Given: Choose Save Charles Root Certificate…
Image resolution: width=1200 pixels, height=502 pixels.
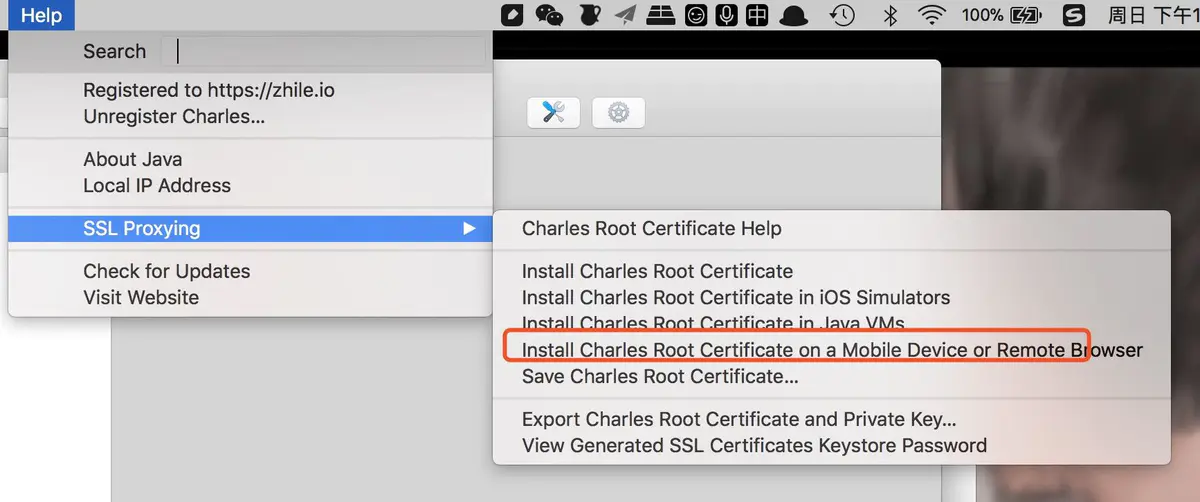Looking at the screenshot, I should (x=660, y=376).
